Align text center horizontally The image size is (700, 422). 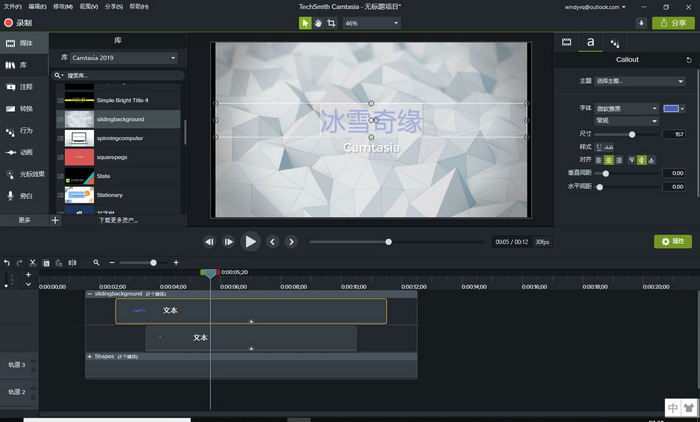pyautogui.click(x=609, y=160)
